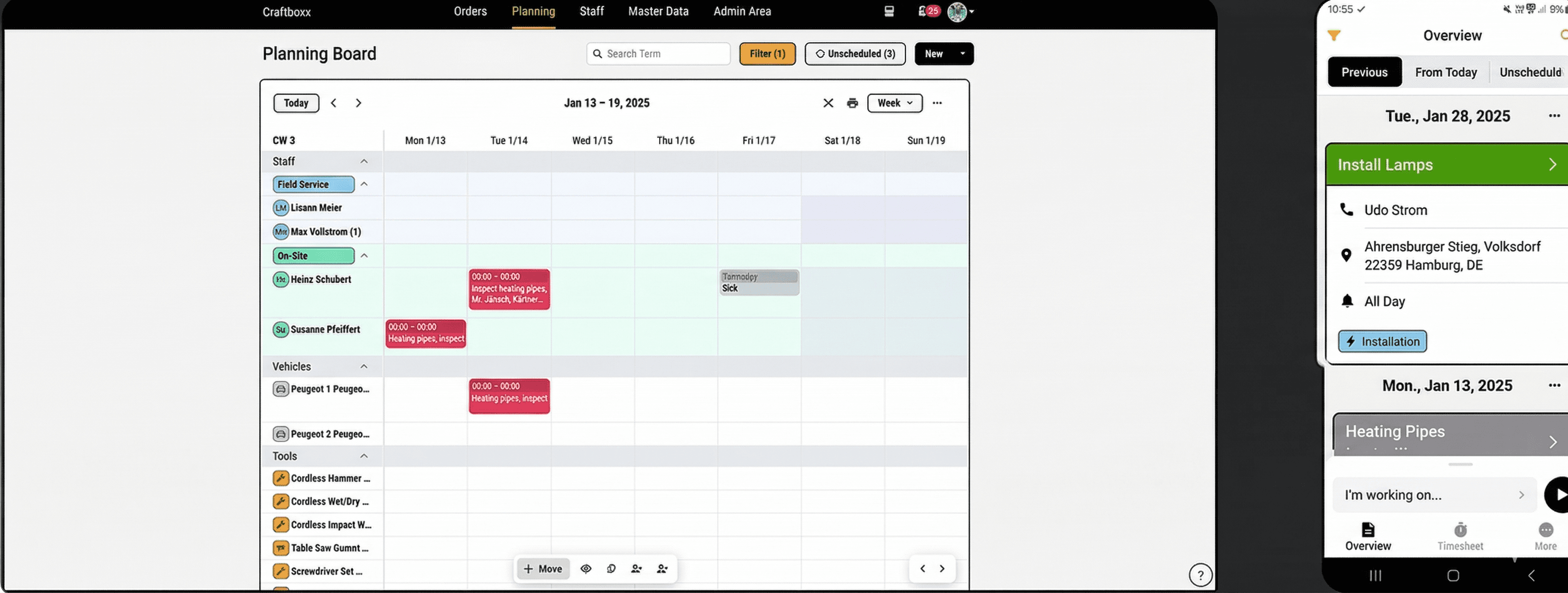
Task: Open the Week view dropdown
Action: point(894,103)
